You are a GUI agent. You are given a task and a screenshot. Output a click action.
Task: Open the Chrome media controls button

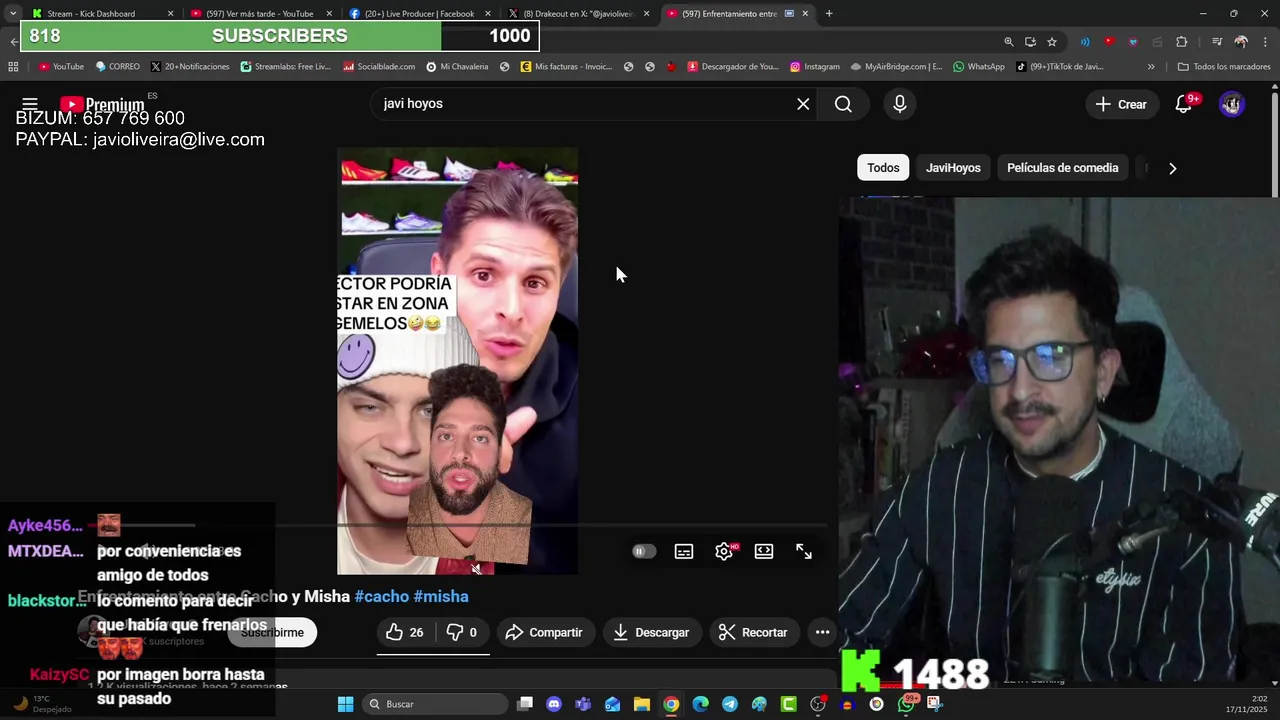tap(1217, 41)
